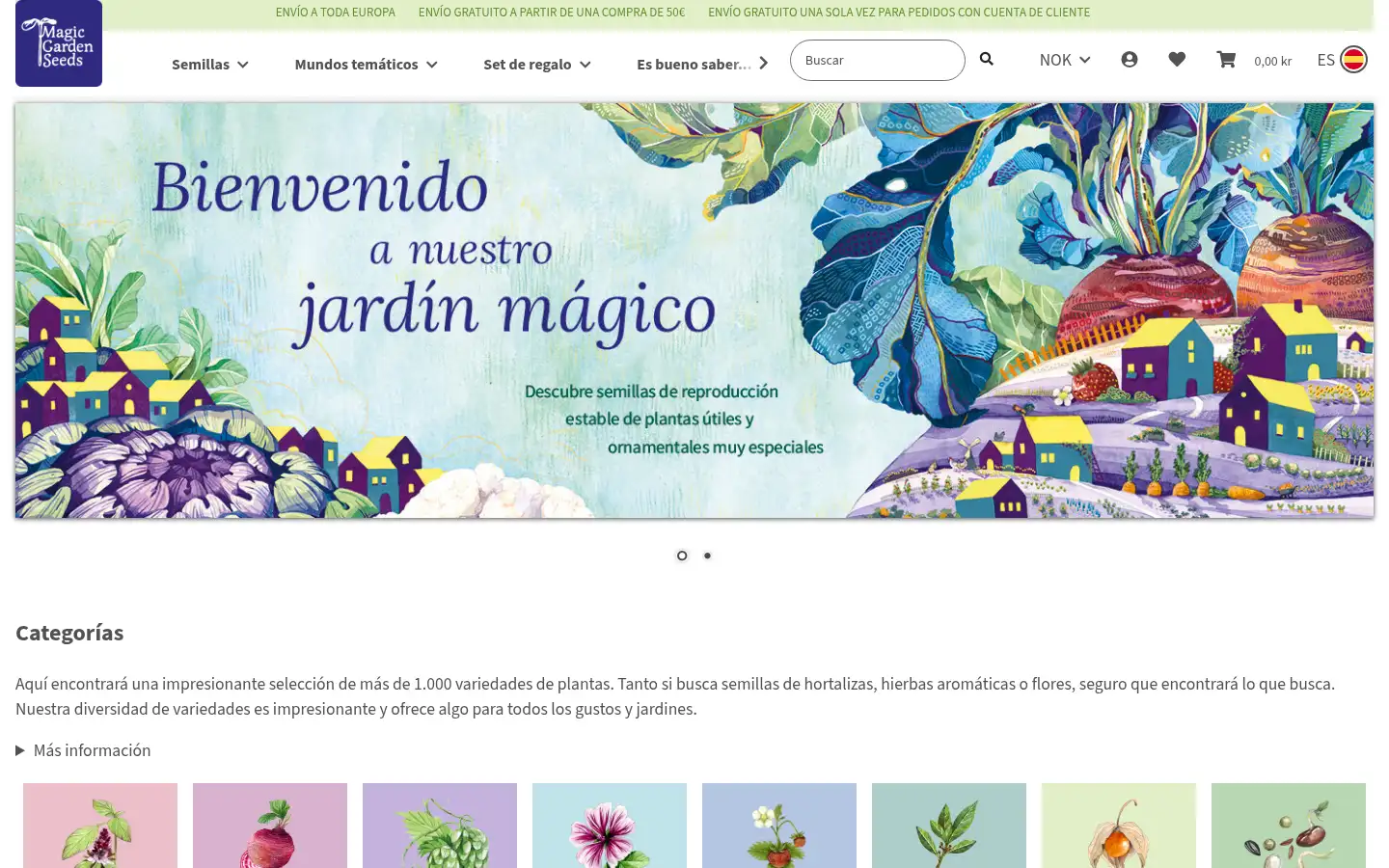This screenshot has width=1389, height=868.
Task: Click the ES language label
Action: [x=1325, y=60]
